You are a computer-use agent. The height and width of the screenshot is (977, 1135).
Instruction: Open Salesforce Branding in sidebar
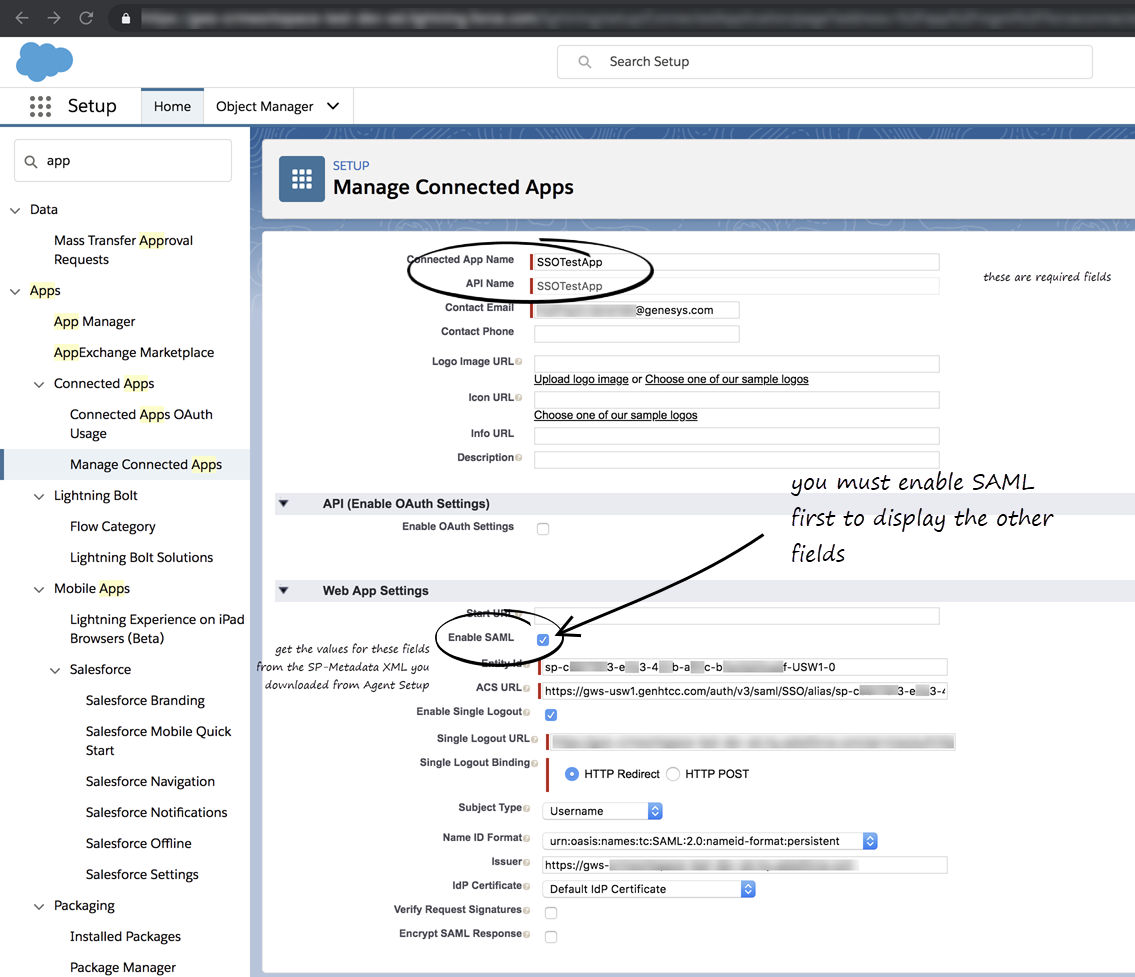(x=145, y=701)
